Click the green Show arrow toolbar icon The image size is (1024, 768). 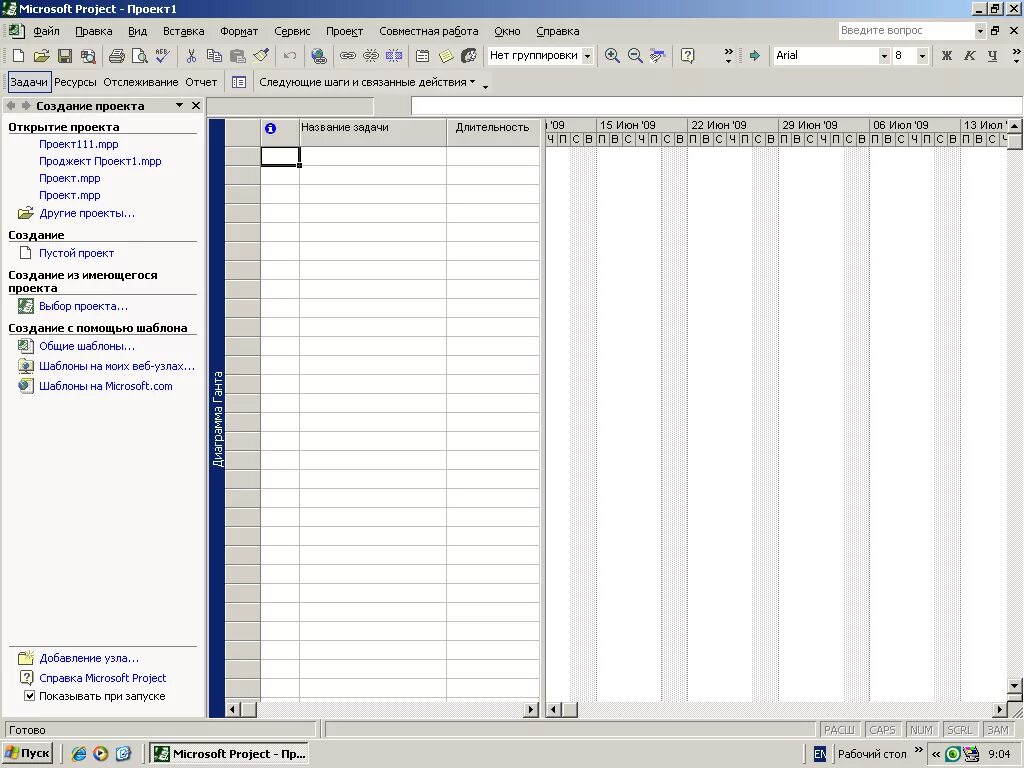click(x=755, y=56)
